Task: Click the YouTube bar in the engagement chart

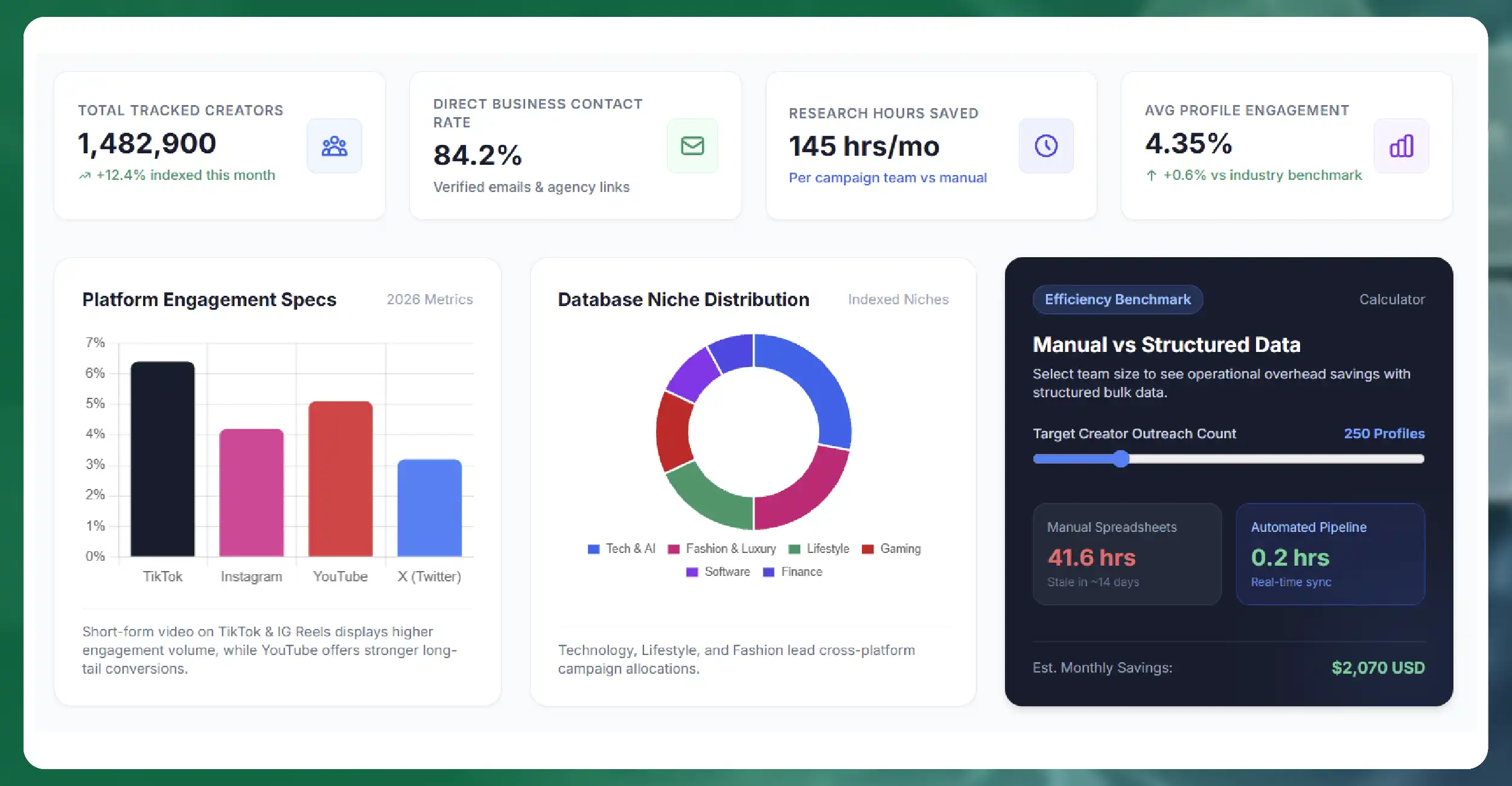Action: point(340,479)
